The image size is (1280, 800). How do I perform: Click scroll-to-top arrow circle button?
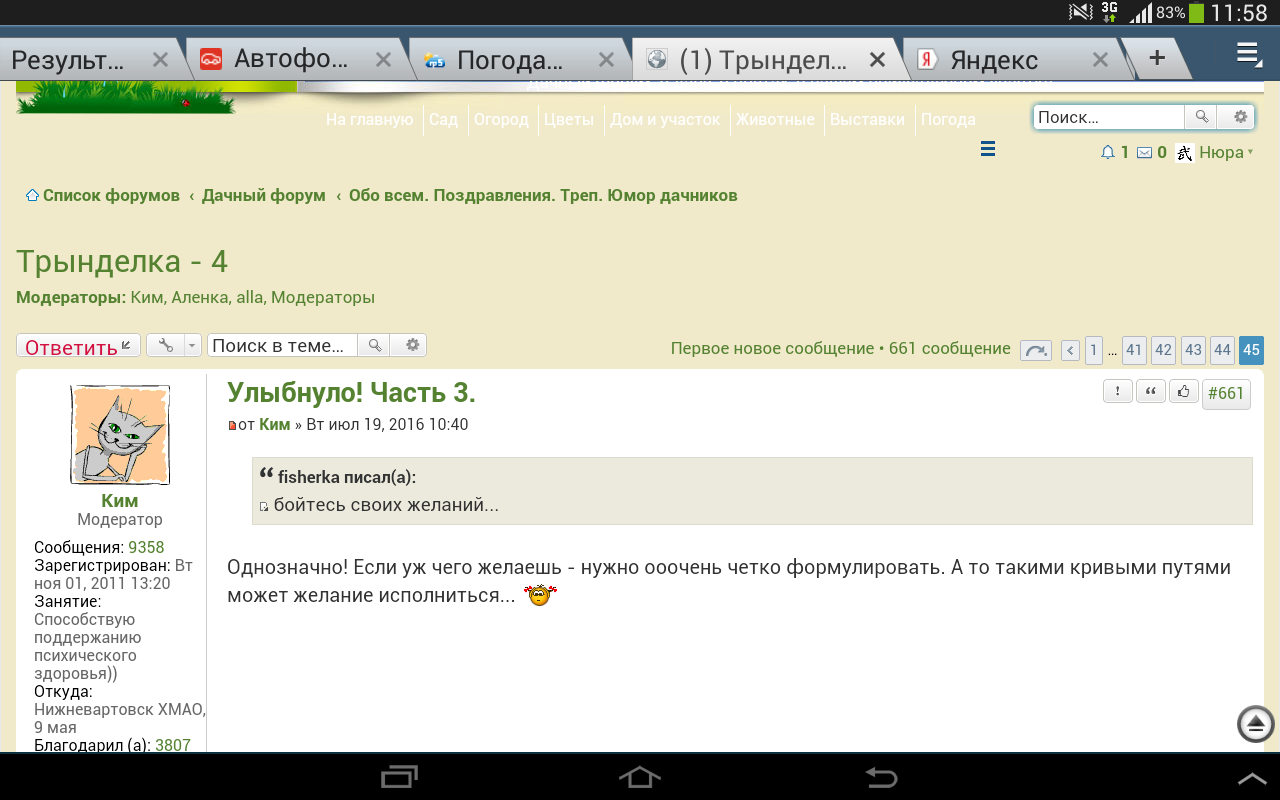(x=1256, y=724)
